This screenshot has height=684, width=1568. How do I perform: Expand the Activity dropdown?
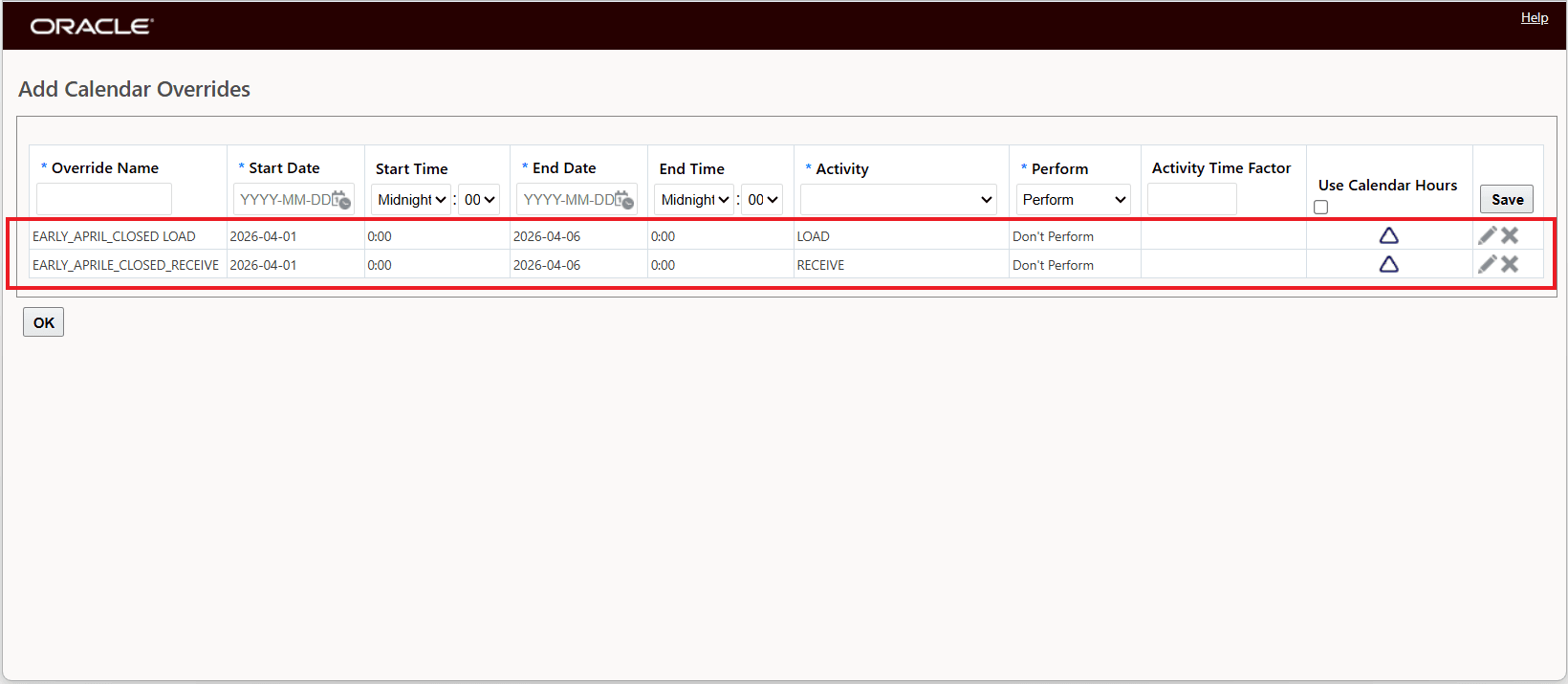tap(899, 200)
